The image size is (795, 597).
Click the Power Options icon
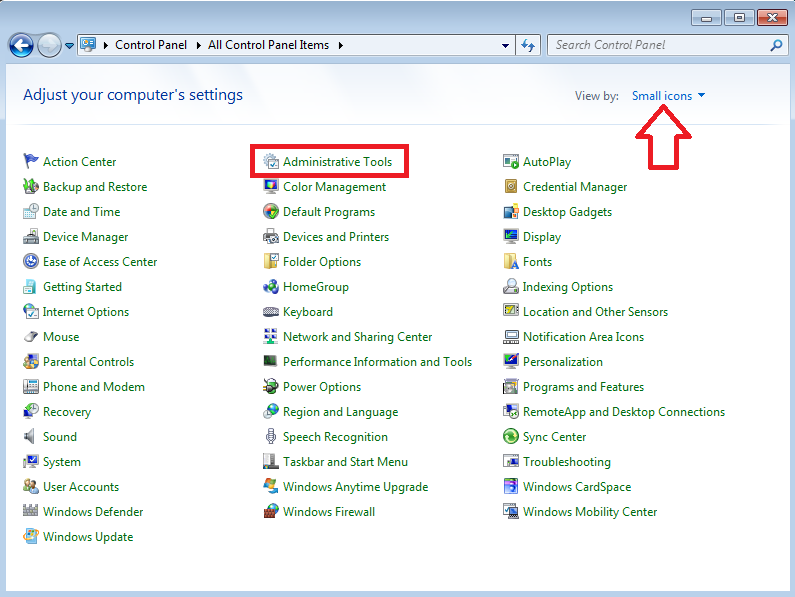pos(271,386)
